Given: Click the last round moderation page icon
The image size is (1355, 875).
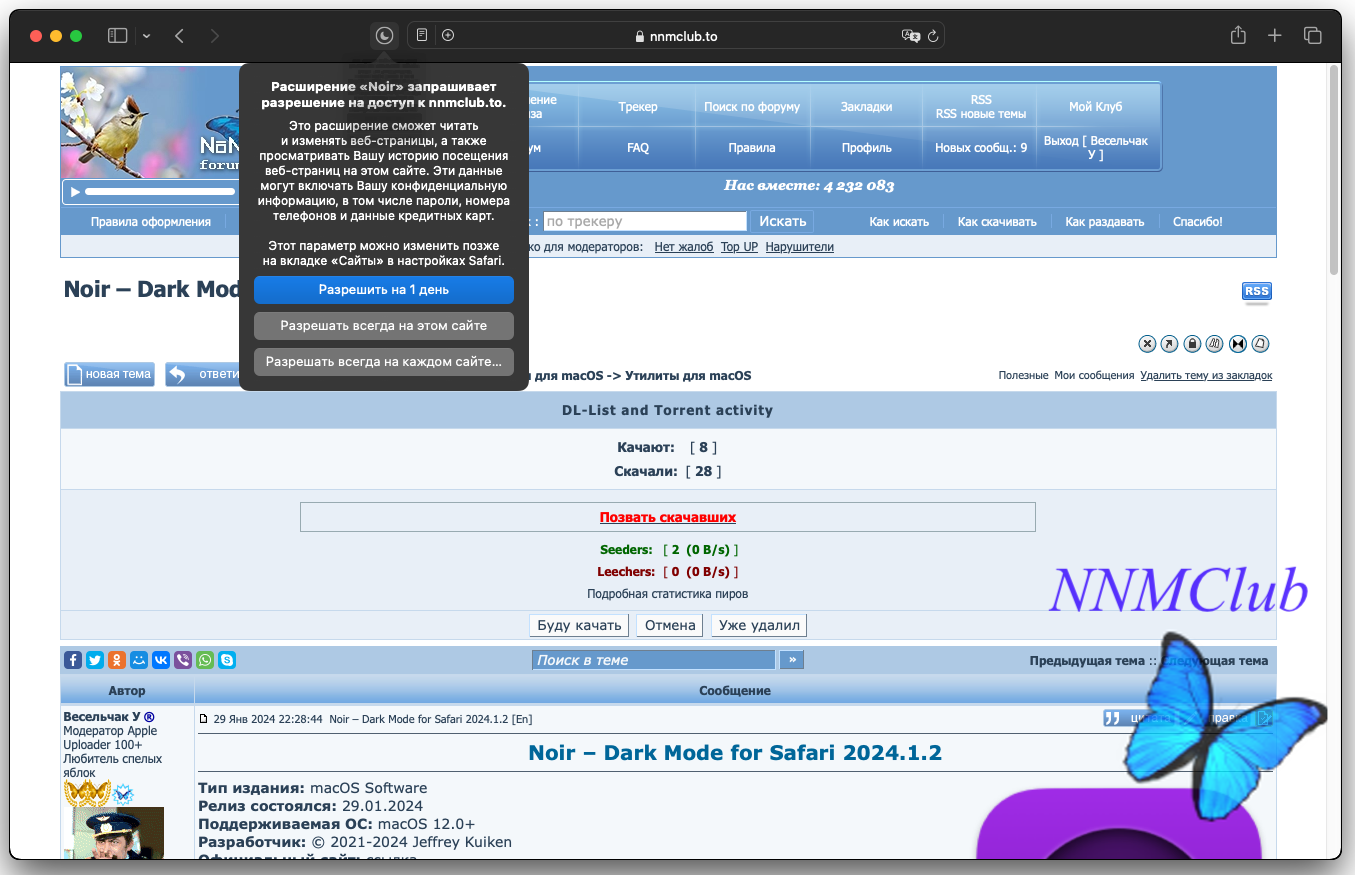Looking at the screenshot, I should coord(1261,344).
